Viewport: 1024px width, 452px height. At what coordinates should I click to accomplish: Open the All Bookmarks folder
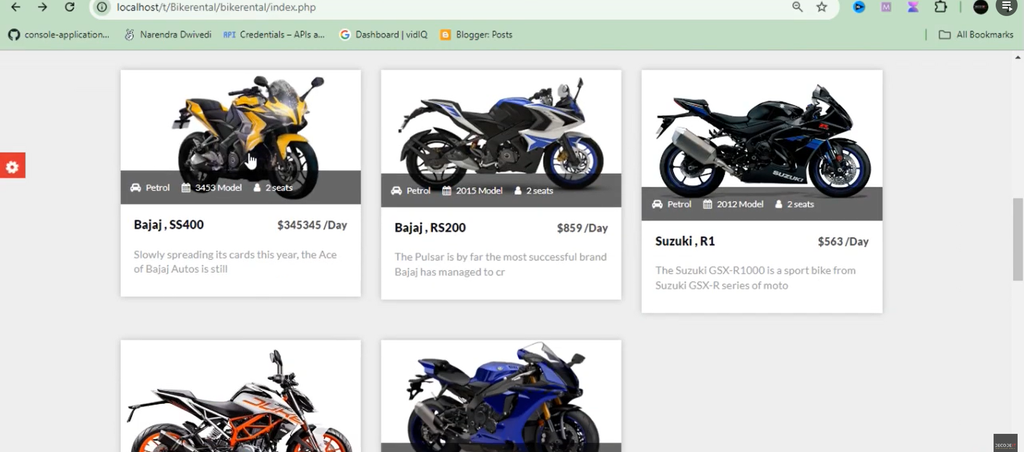(976, 35)
